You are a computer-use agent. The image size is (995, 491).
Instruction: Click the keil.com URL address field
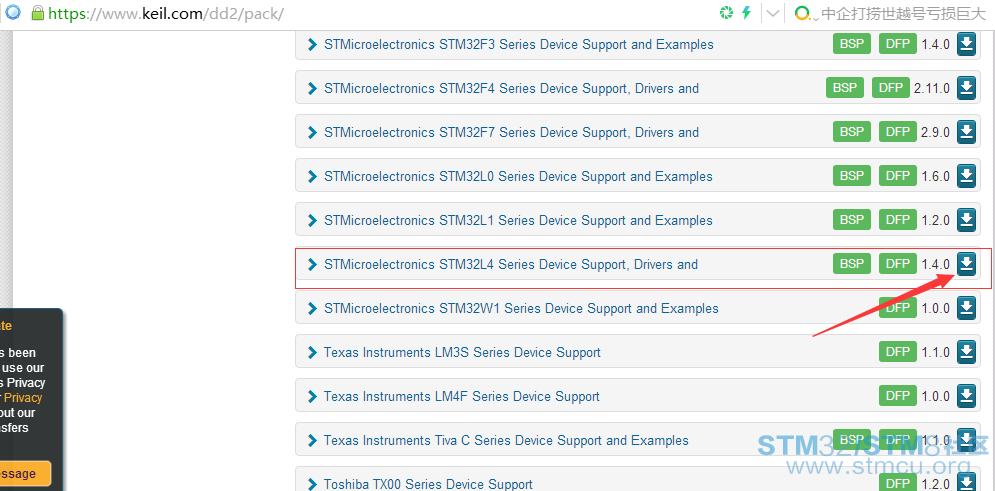[166, 13]
